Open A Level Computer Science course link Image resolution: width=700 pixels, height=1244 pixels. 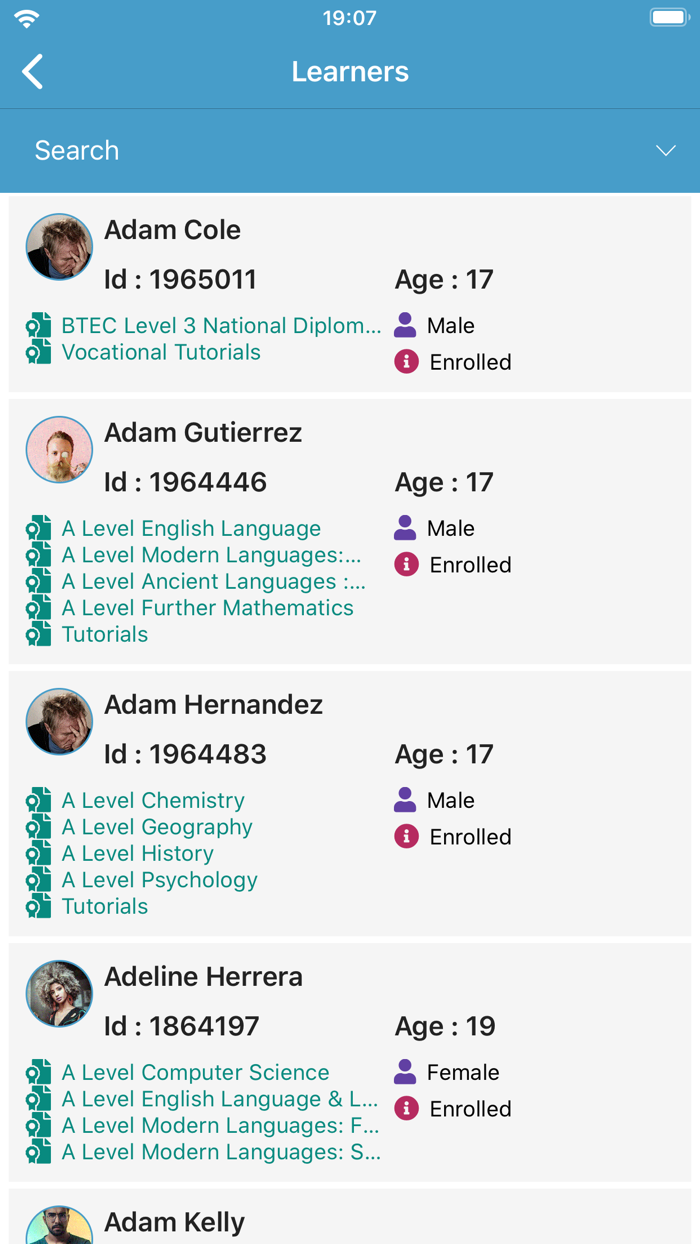click(x=195, y=1072)
